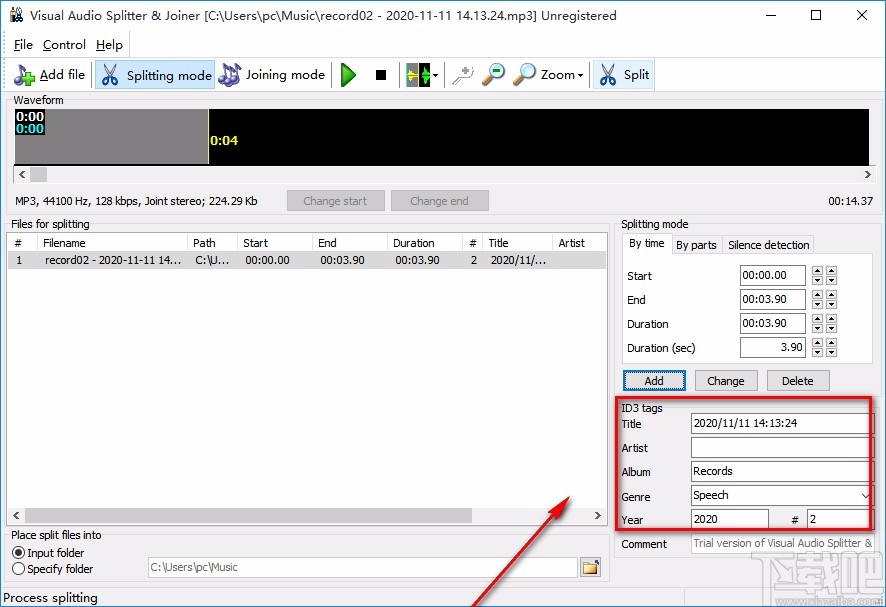The width and height of the screenshot is (886, 607).
Task: Switch to the Silence detection tab
Action: [768, 245]
